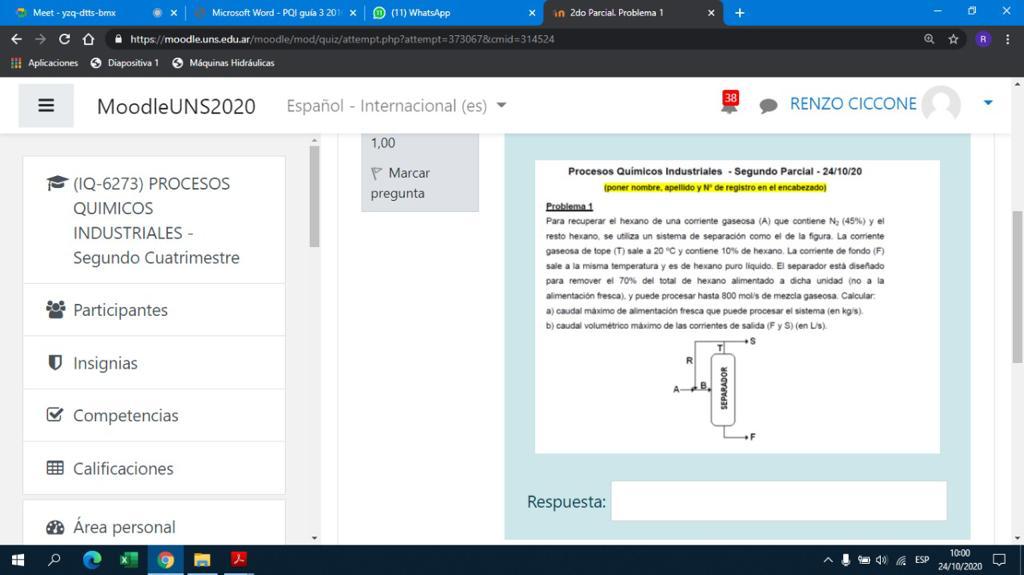
Task: Open the user menu arrow beside avatar
Action: click(x=988, y=103)
